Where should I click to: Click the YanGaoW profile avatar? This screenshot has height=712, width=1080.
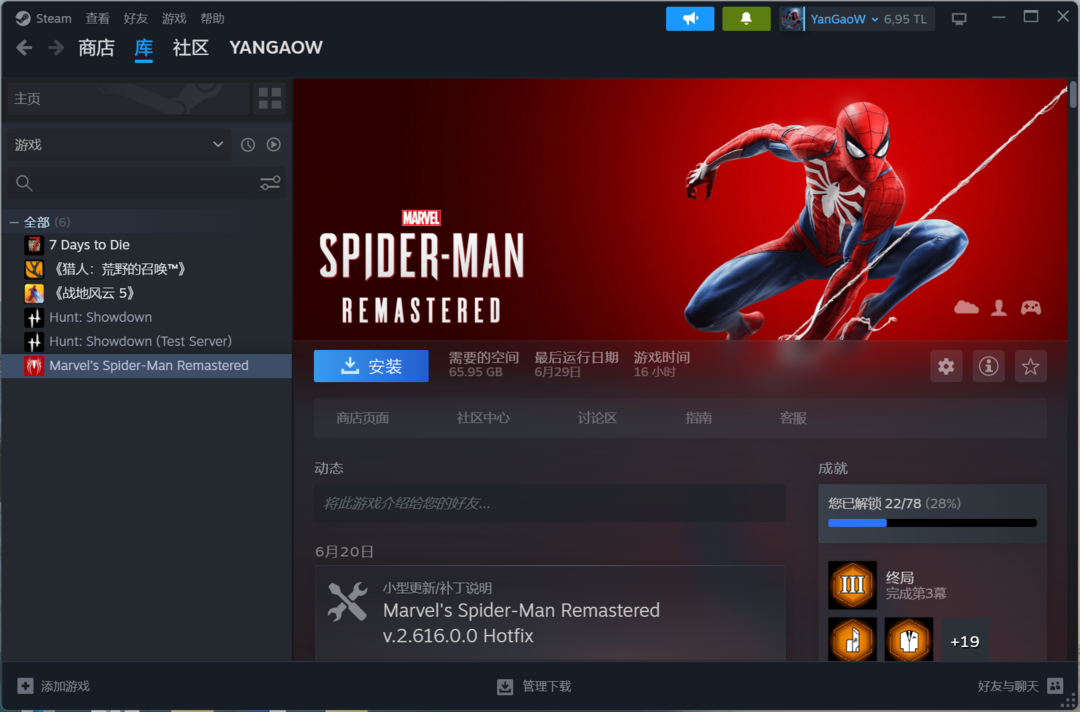(x=792, y=19)
